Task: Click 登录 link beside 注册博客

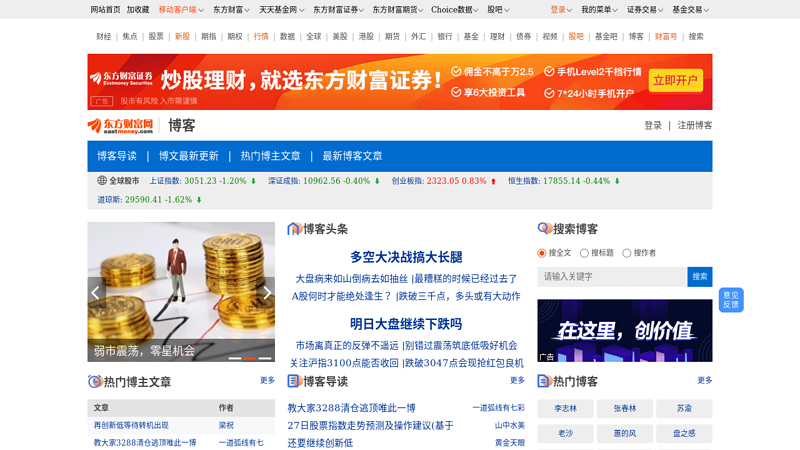Action: 653,126
